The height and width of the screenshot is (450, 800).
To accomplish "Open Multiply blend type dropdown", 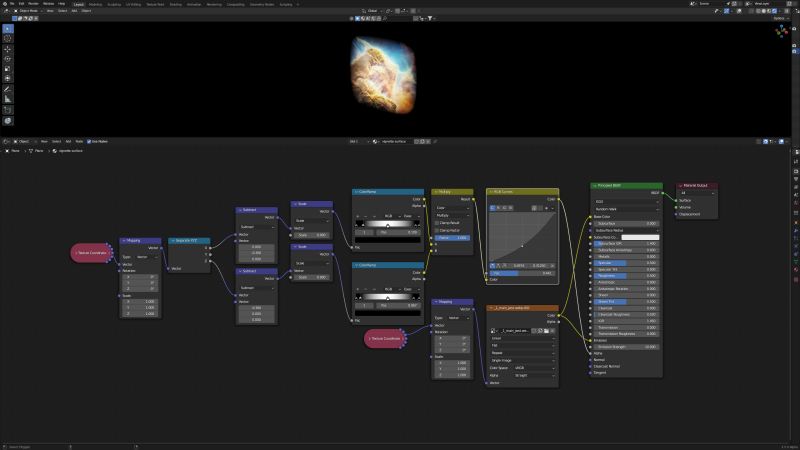I will [453, 215].
